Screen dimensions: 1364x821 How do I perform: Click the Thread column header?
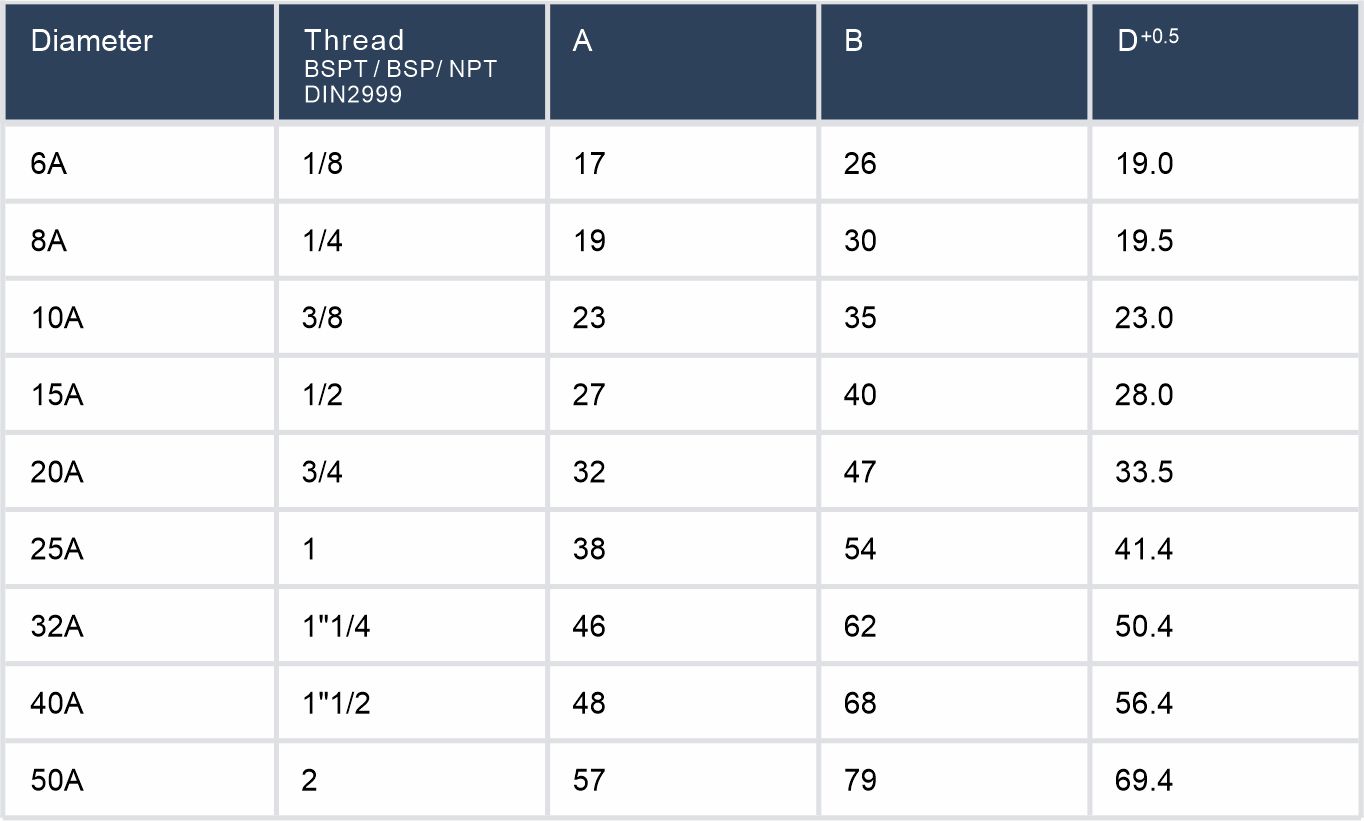click(x=354, y=41)
